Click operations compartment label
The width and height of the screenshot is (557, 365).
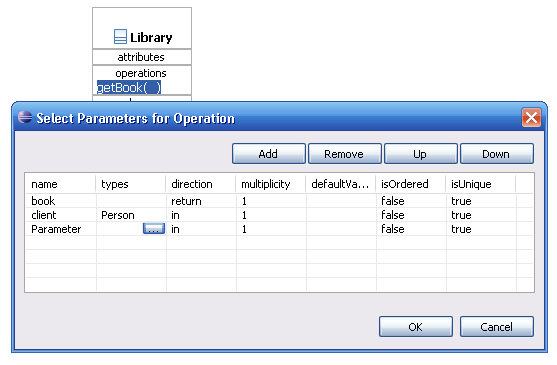pos(141,73)
